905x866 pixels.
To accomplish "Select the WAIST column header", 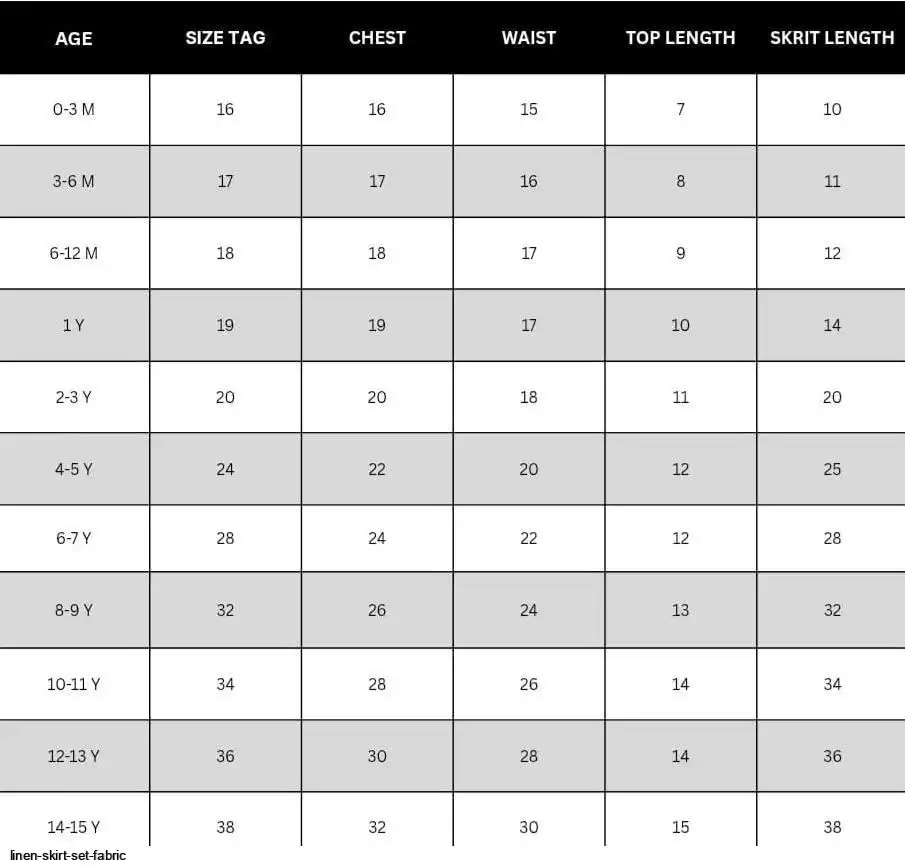I will tap(529, 38).
